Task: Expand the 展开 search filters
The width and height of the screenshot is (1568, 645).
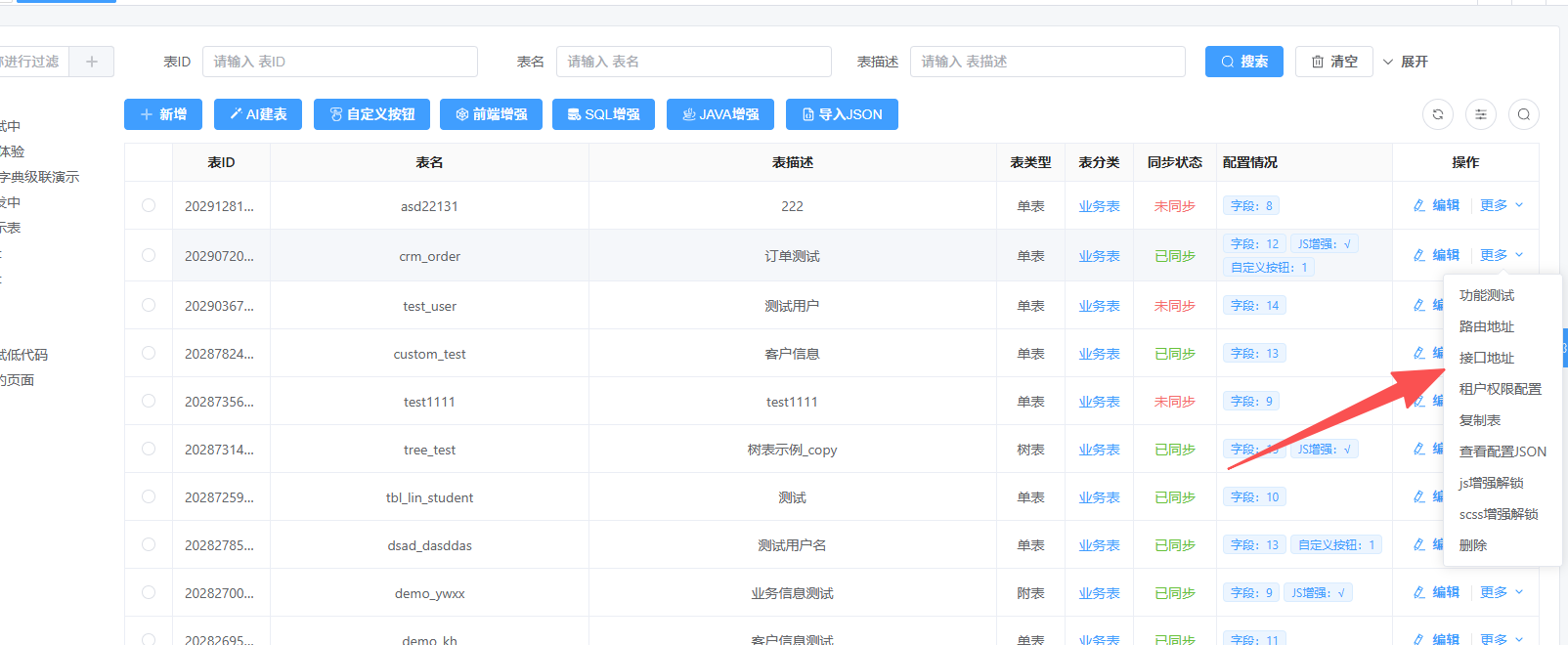Action: (x=1405, y=62)
